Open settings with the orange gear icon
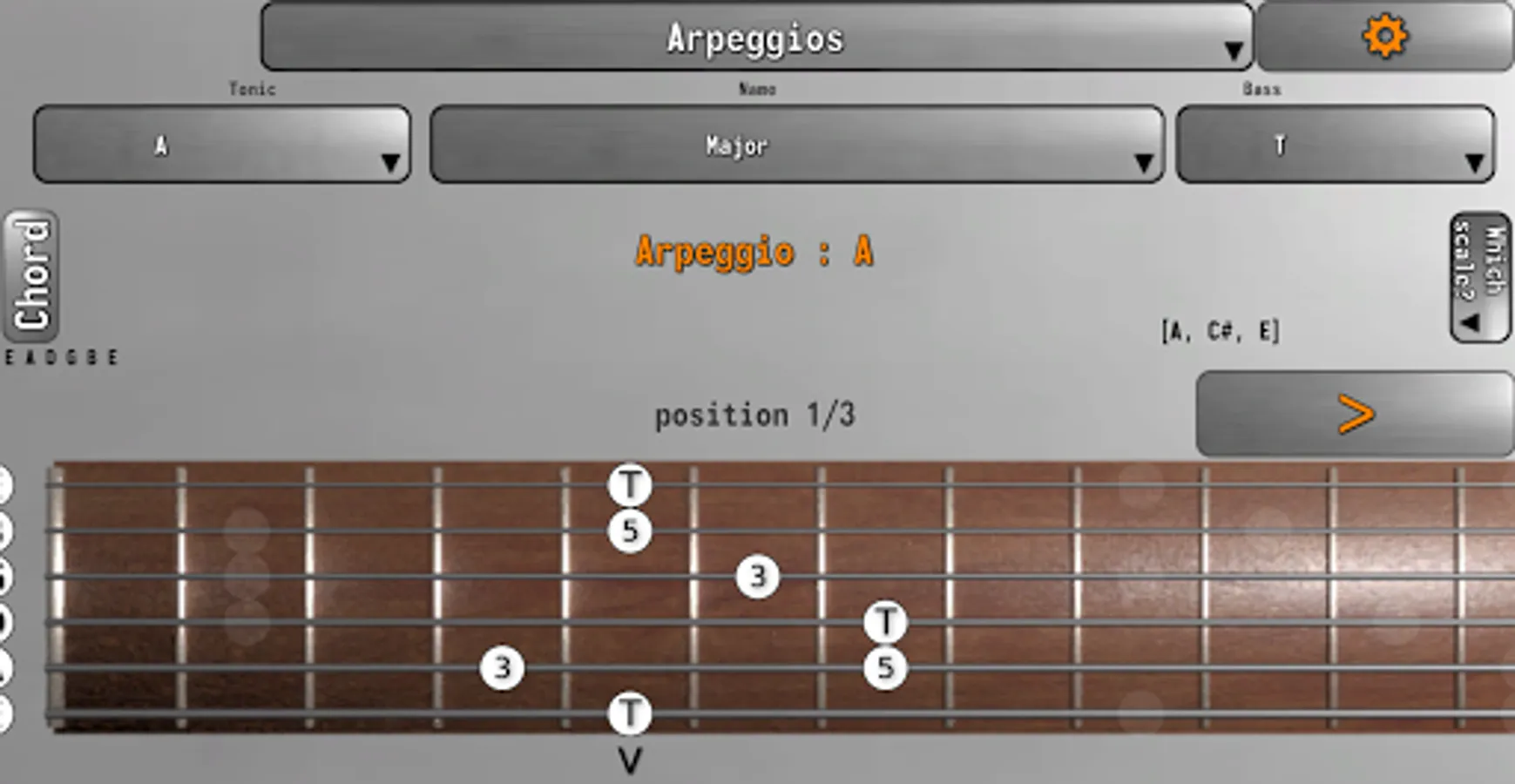 [x=1384, y=37]
